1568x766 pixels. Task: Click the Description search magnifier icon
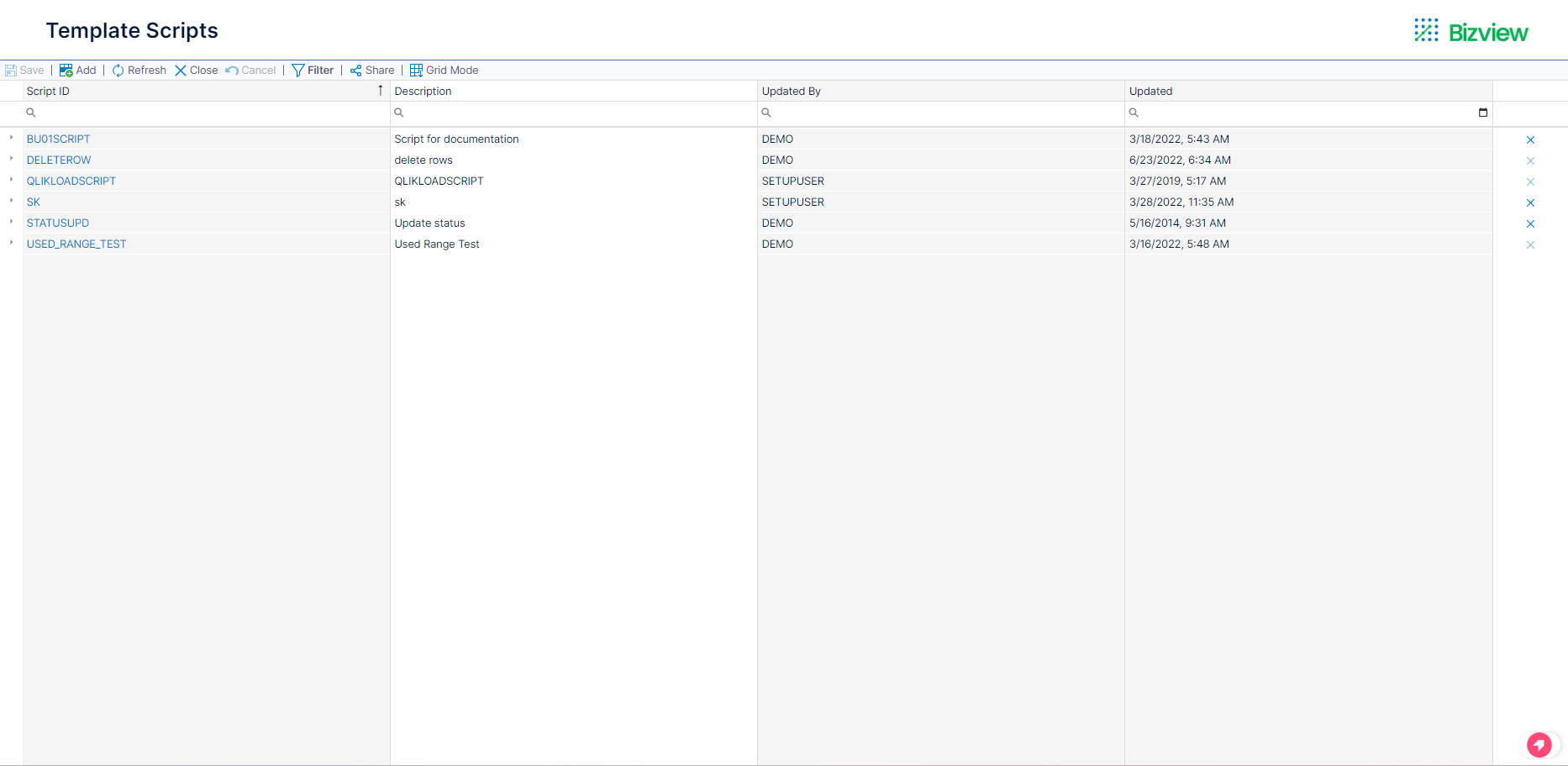[x=399, y=113]
